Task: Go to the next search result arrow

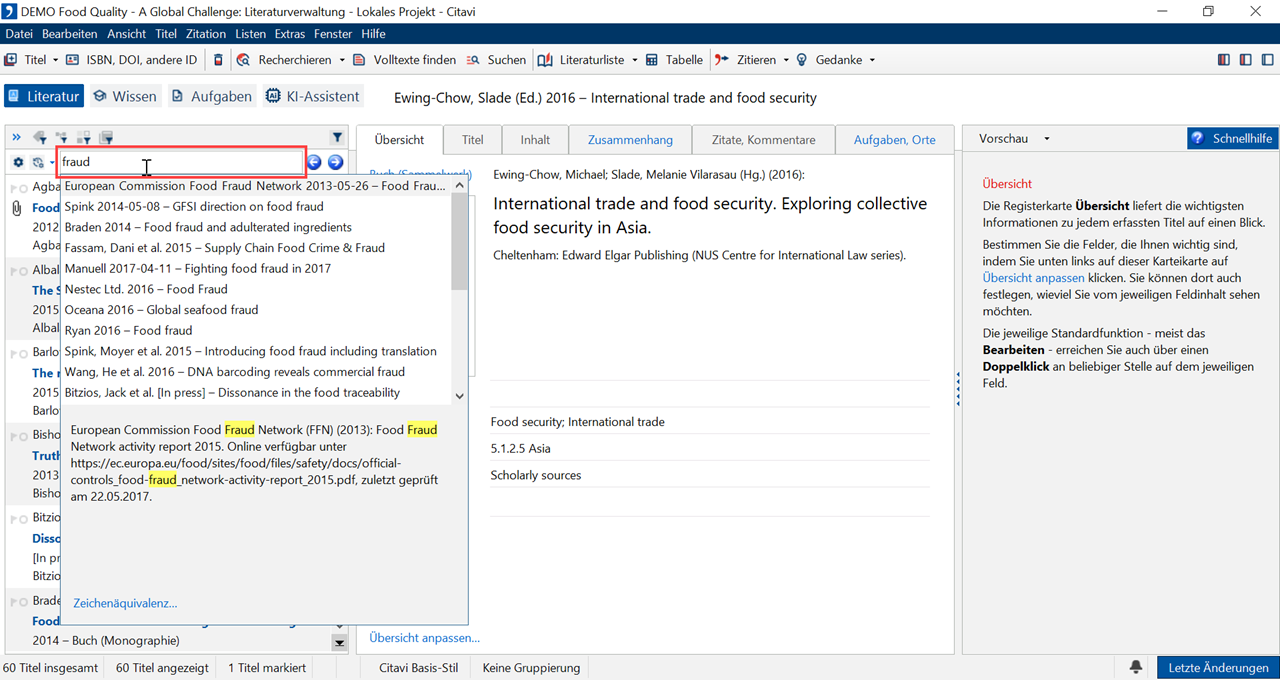Action: click(336, 162)
